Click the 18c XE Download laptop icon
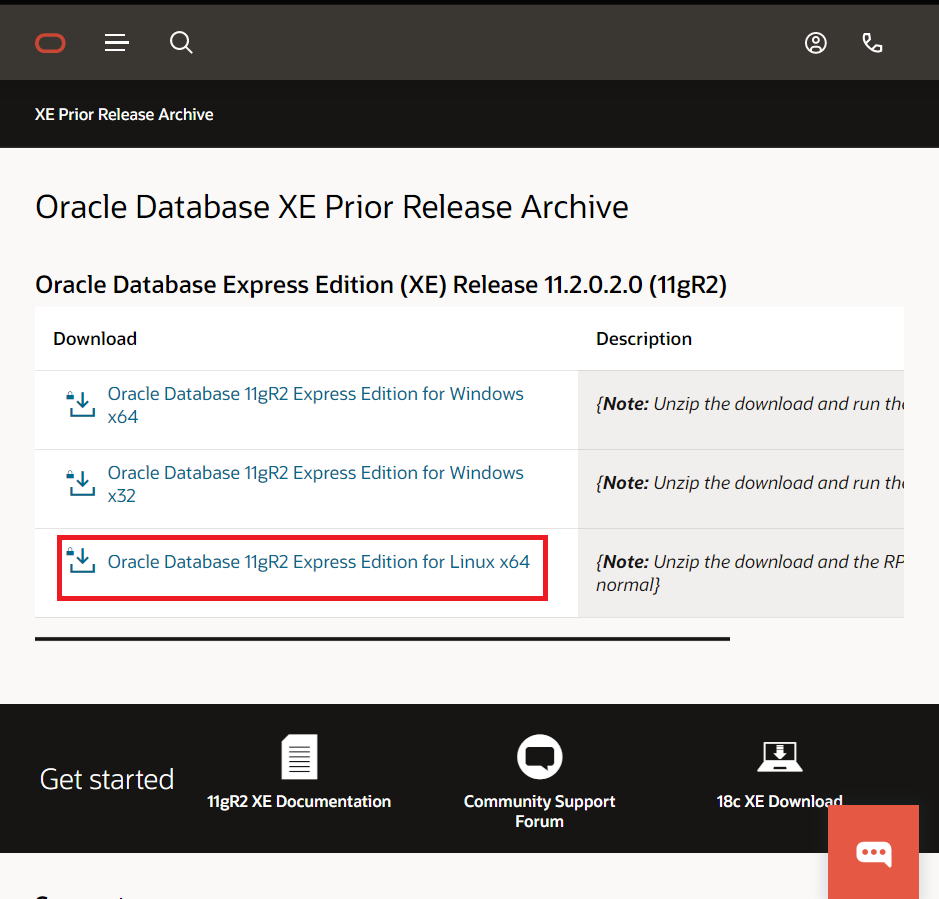 point(780,757)
